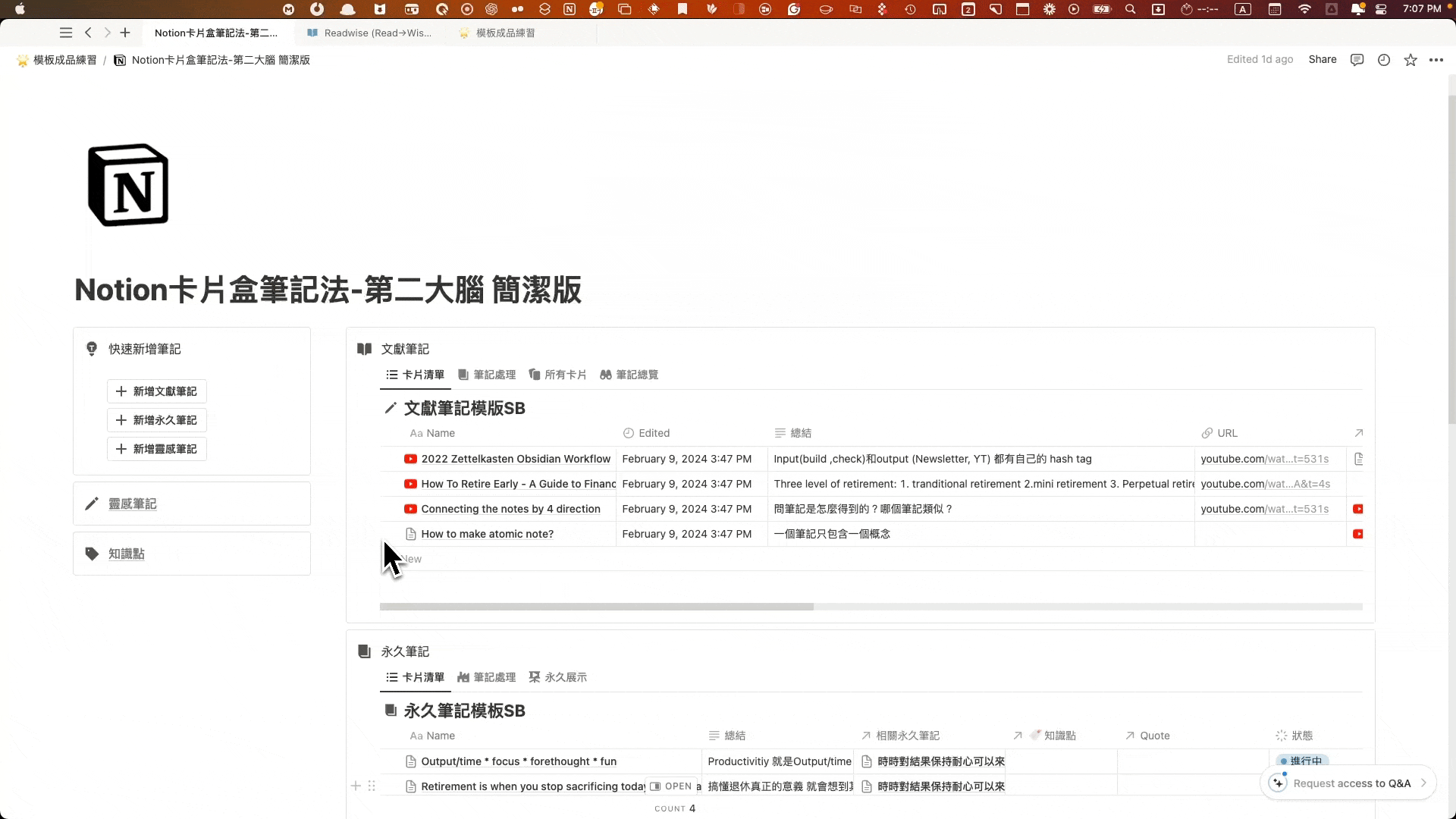This screenshot has height=819, width=1456.
Task: Click the Share button
Action: (1322, 60)
